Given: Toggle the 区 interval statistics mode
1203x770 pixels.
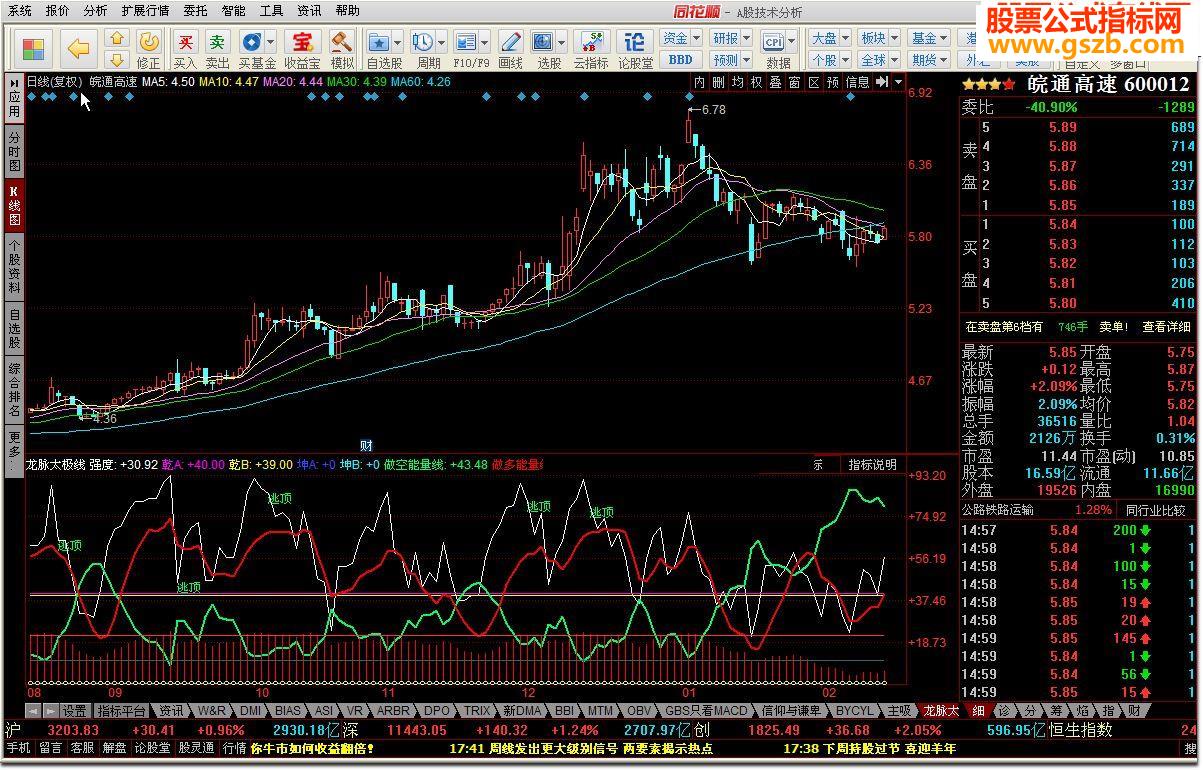Looking at the screenshot, I should (814, 82).
